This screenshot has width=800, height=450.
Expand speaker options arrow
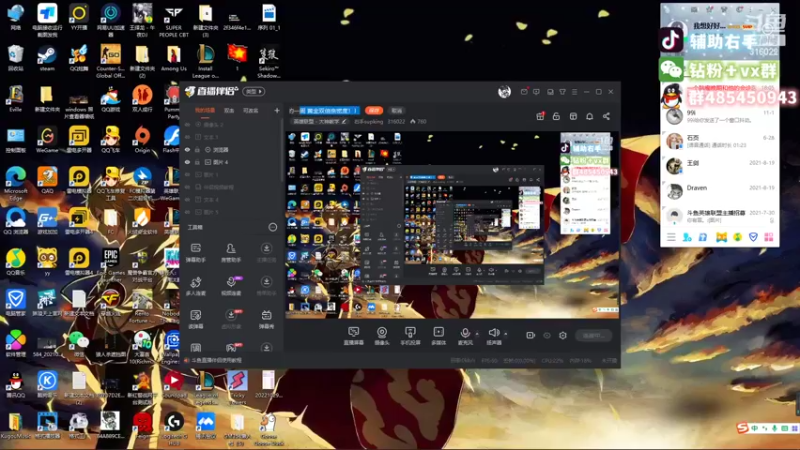tap(506, 334)
